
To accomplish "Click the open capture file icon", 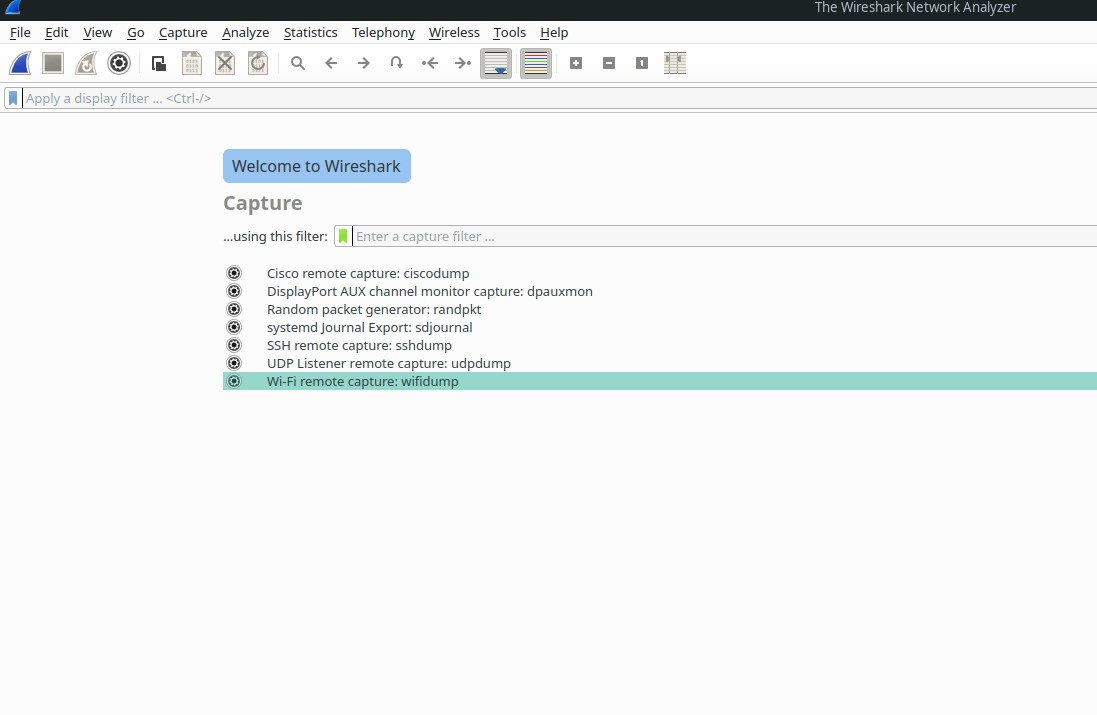I will point(159,64).
